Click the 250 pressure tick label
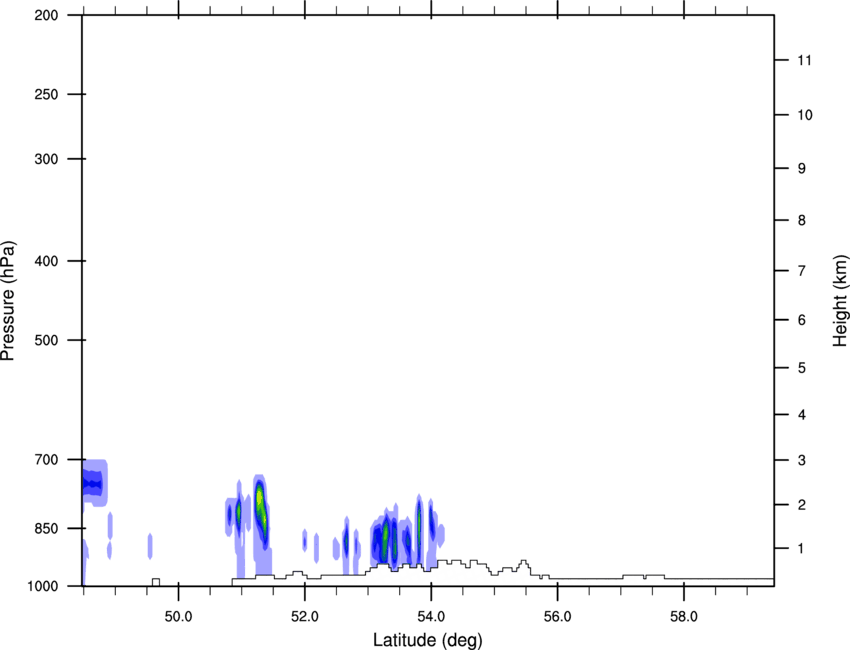The width and height of the screenshot is (850, 650). pos(46,94)
